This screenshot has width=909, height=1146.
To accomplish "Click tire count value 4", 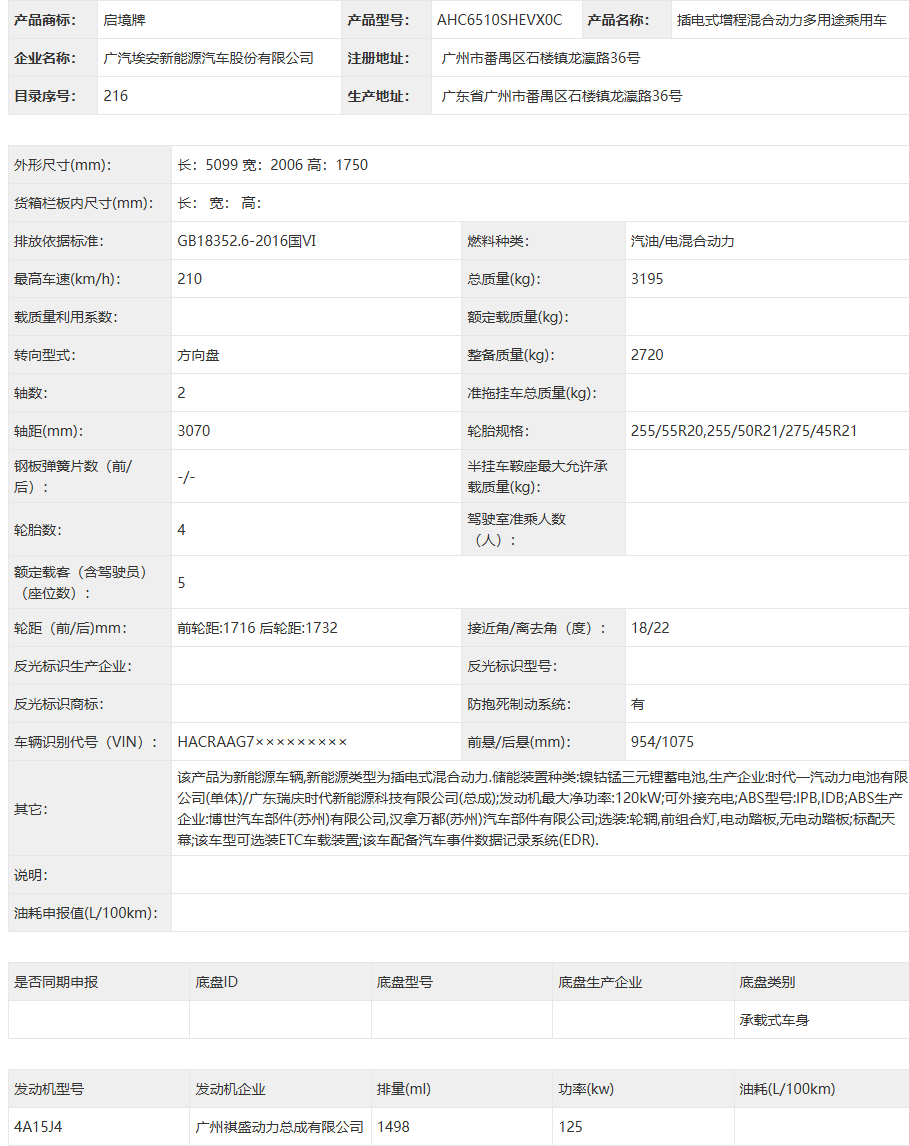I will click(181, 530).
